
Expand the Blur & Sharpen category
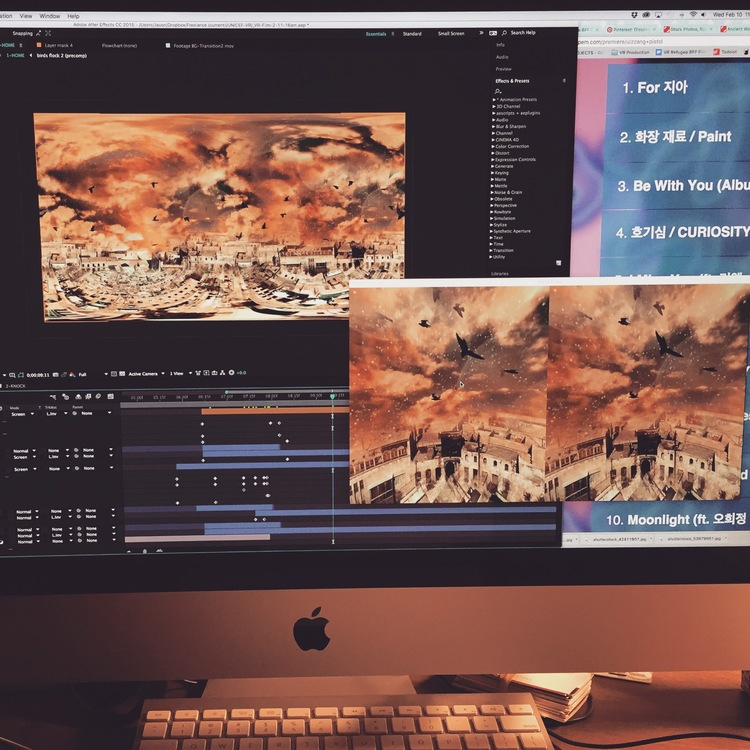(x=512, y=126)
